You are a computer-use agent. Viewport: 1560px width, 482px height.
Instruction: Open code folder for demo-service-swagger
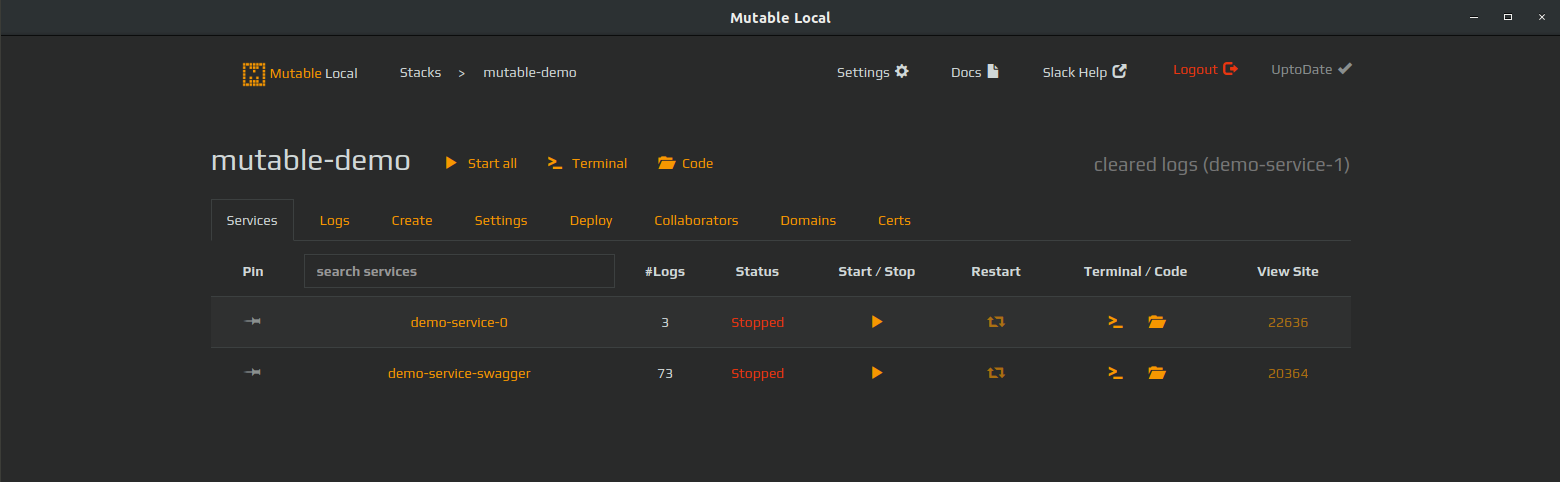tap(1157, 373)
